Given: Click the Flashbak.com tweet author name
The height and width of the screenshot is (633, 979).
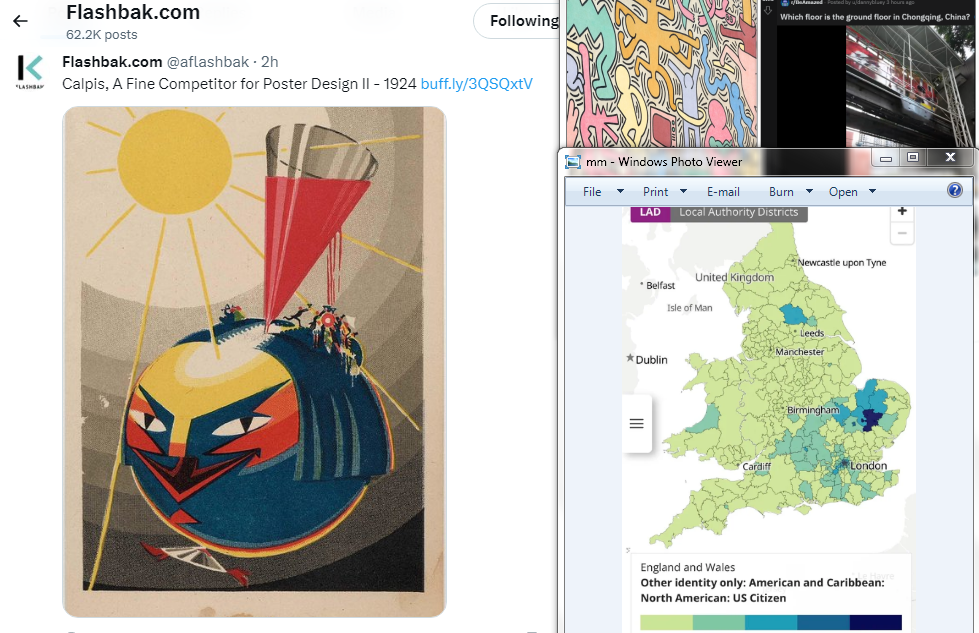Looking at the screenshot, I should [x=112, y=62].
